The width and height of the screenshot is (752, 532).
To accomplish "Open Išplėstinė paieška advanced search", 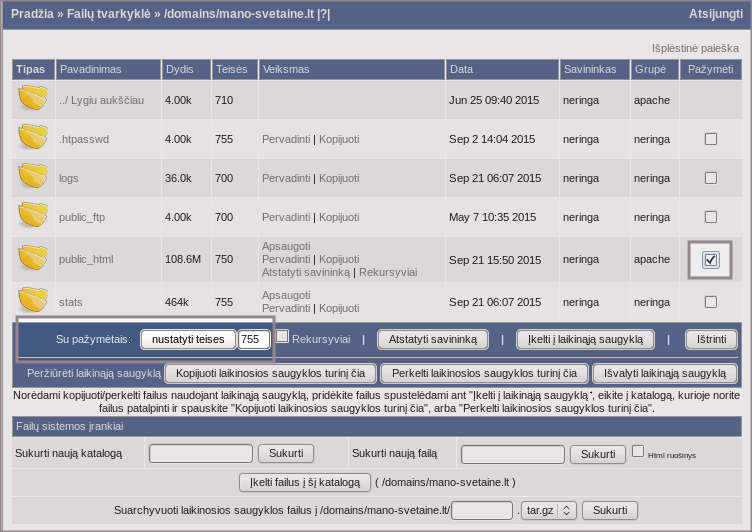I will tap(695, 48).
